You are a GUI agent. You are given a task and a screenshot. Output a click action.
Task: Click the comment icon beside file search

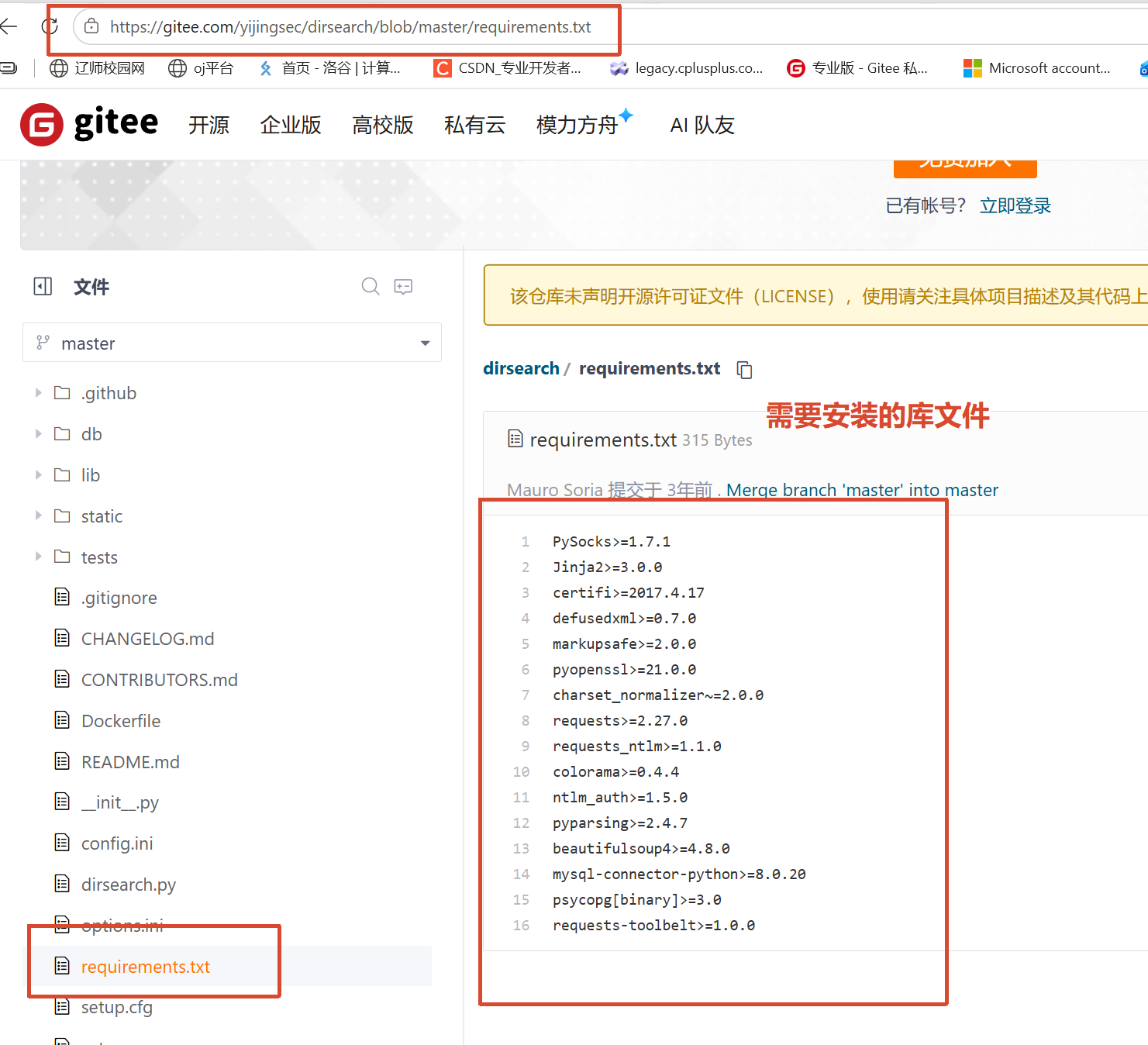pos(403,287)
